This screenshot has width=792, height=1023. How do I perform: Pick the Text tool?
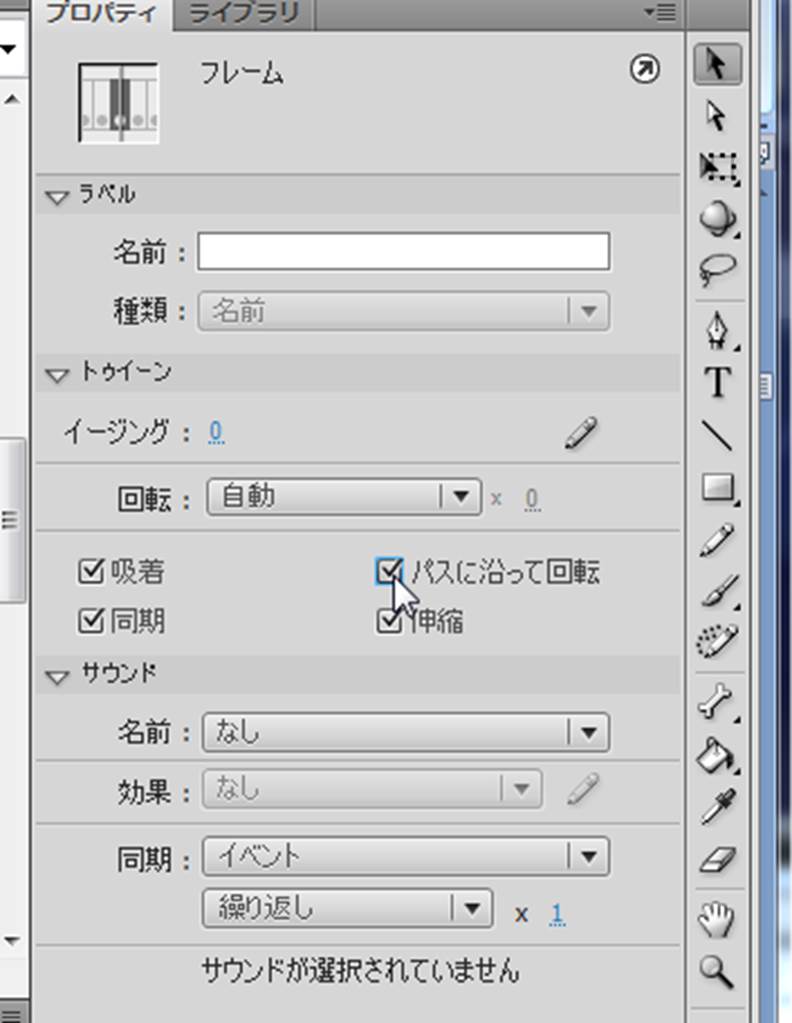tap(717, 382)
